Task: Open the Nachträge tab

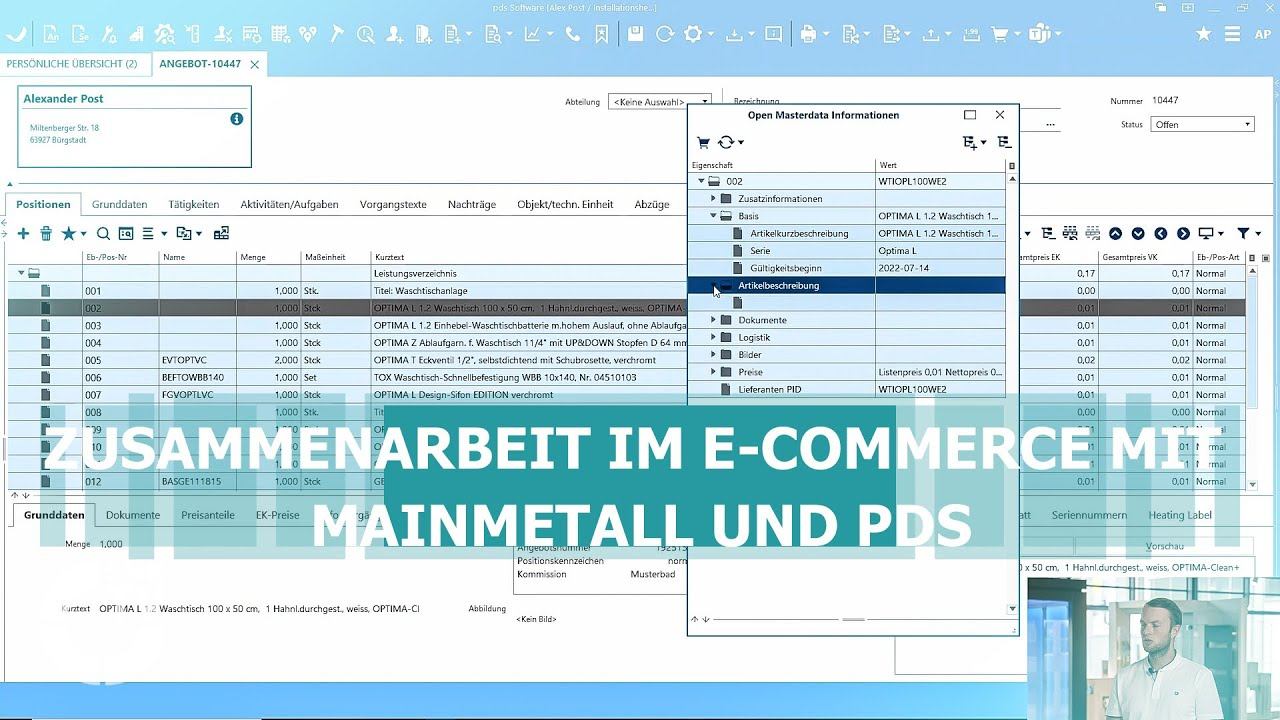Action: [472, 204]
